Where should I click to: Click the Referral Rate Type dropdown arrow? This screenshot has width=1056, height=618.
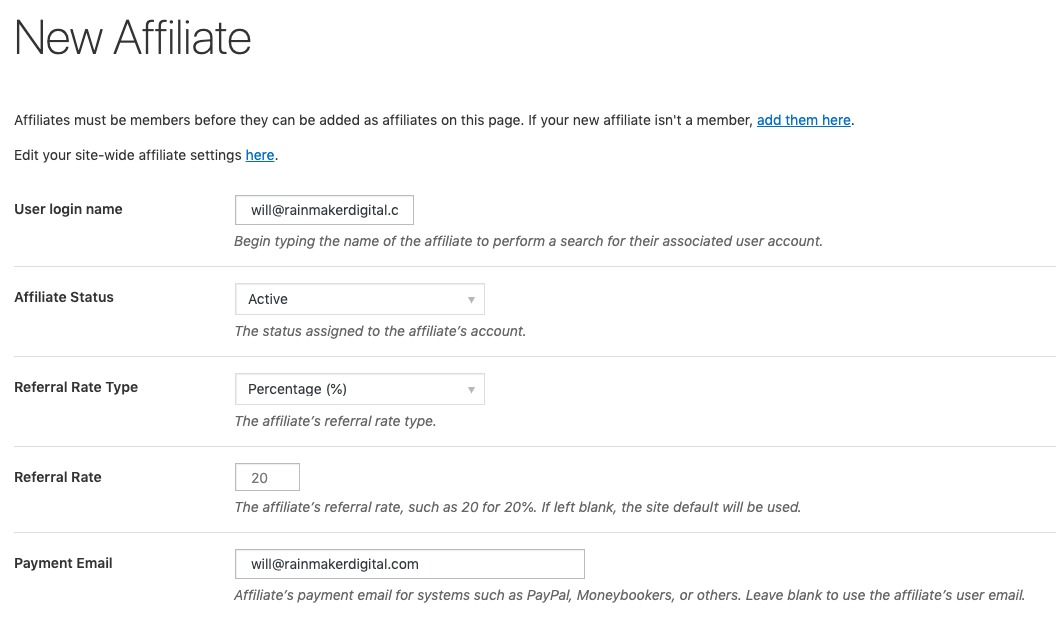(470, 388)
